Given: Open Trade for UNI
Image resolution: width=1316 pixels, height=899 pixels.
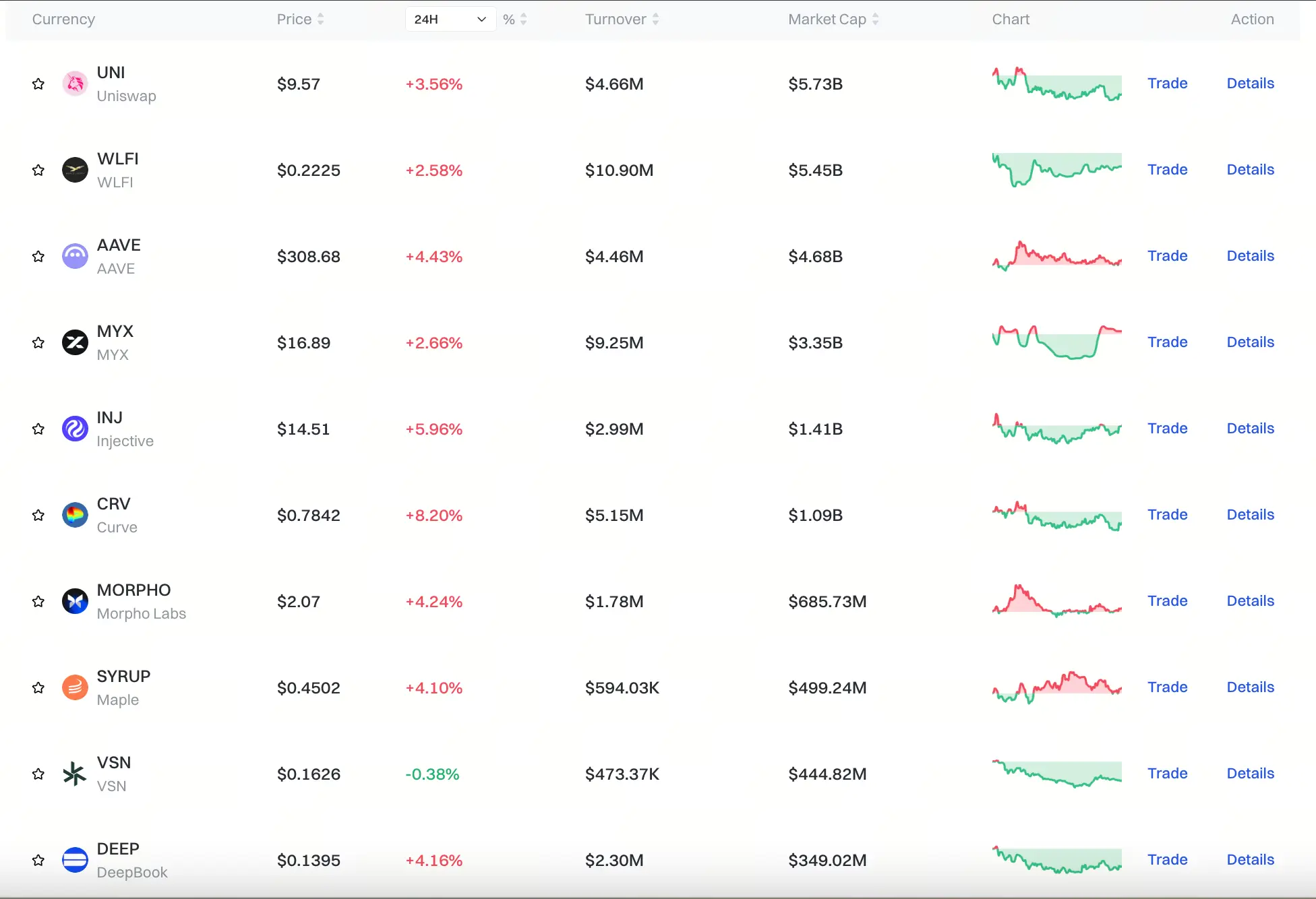Looking at the screenshot, I should (1167, 84).
